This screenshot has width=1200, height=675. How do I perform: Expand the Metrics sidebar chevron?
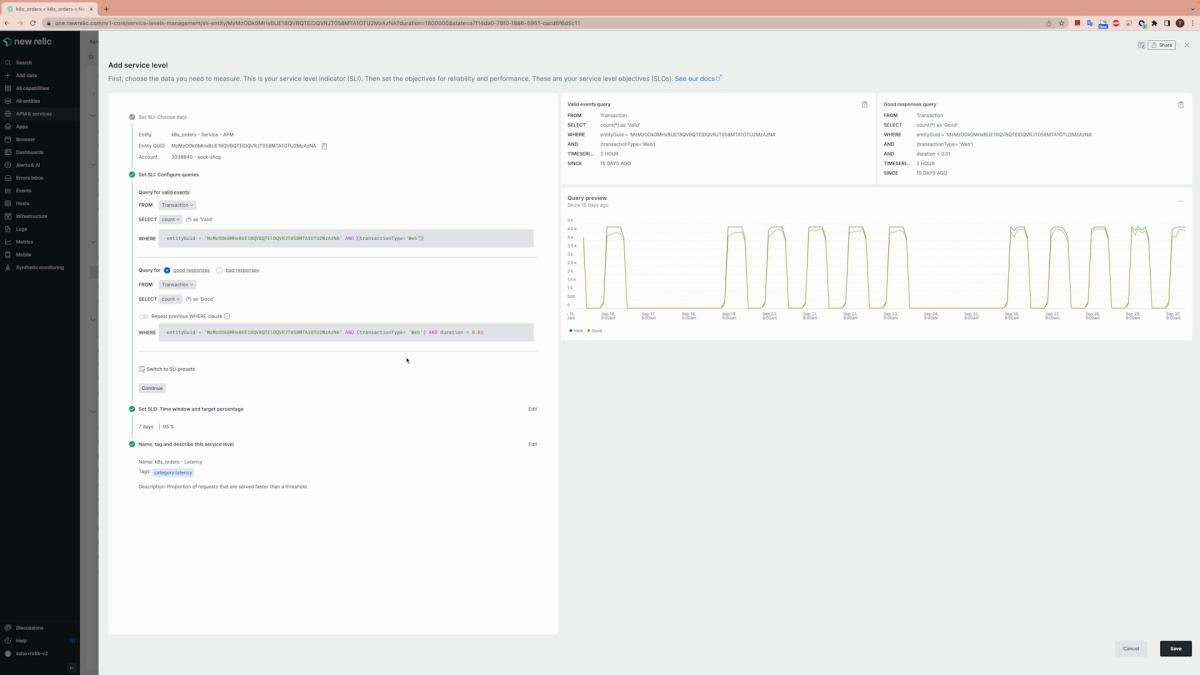click(93, 242)
